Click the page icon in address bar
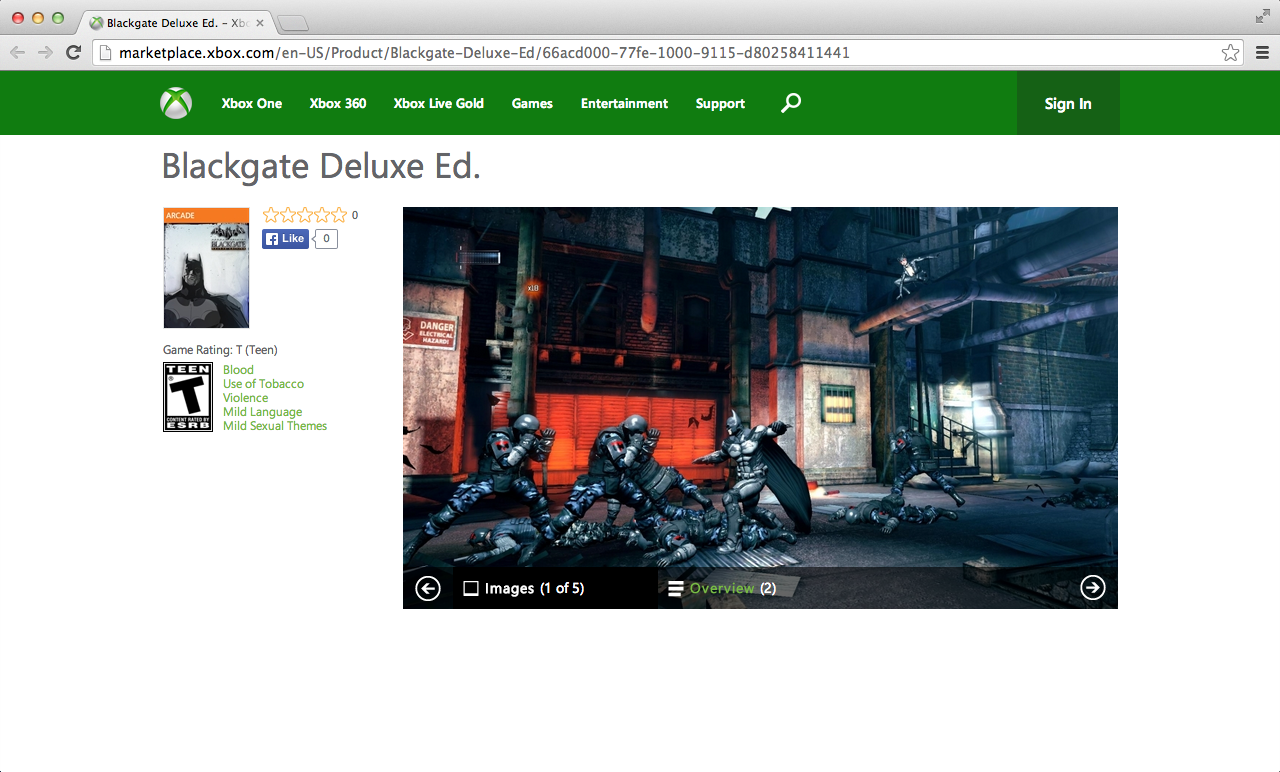 (x=105, y=53)
